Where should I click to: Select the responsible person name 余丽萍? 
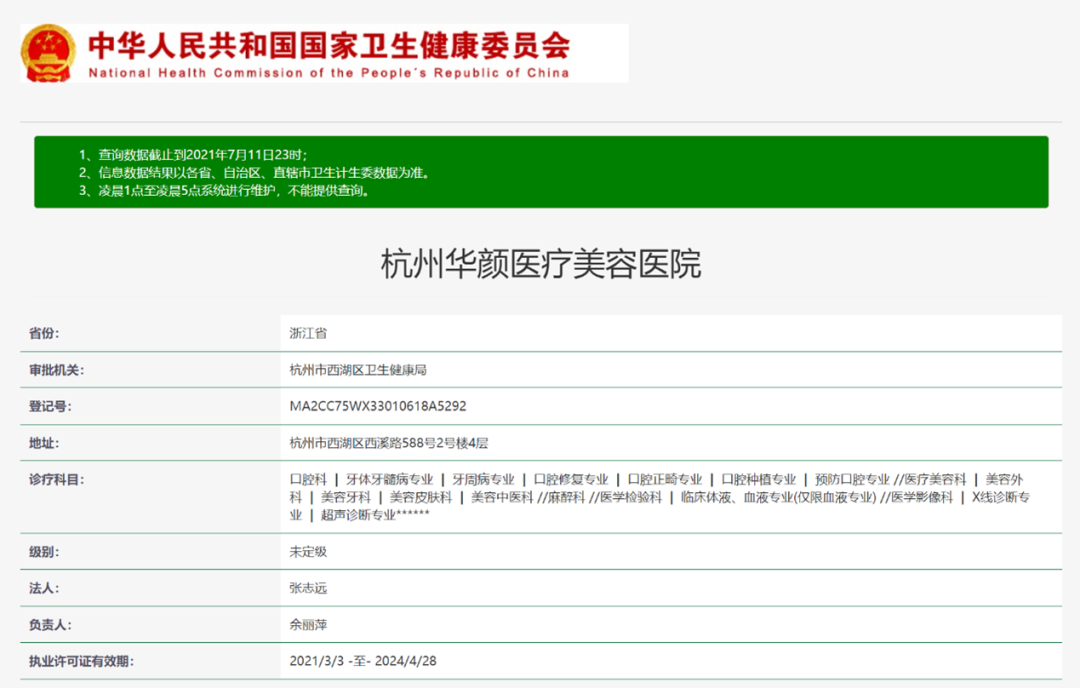pyautogui.click(x=308, y=625)
